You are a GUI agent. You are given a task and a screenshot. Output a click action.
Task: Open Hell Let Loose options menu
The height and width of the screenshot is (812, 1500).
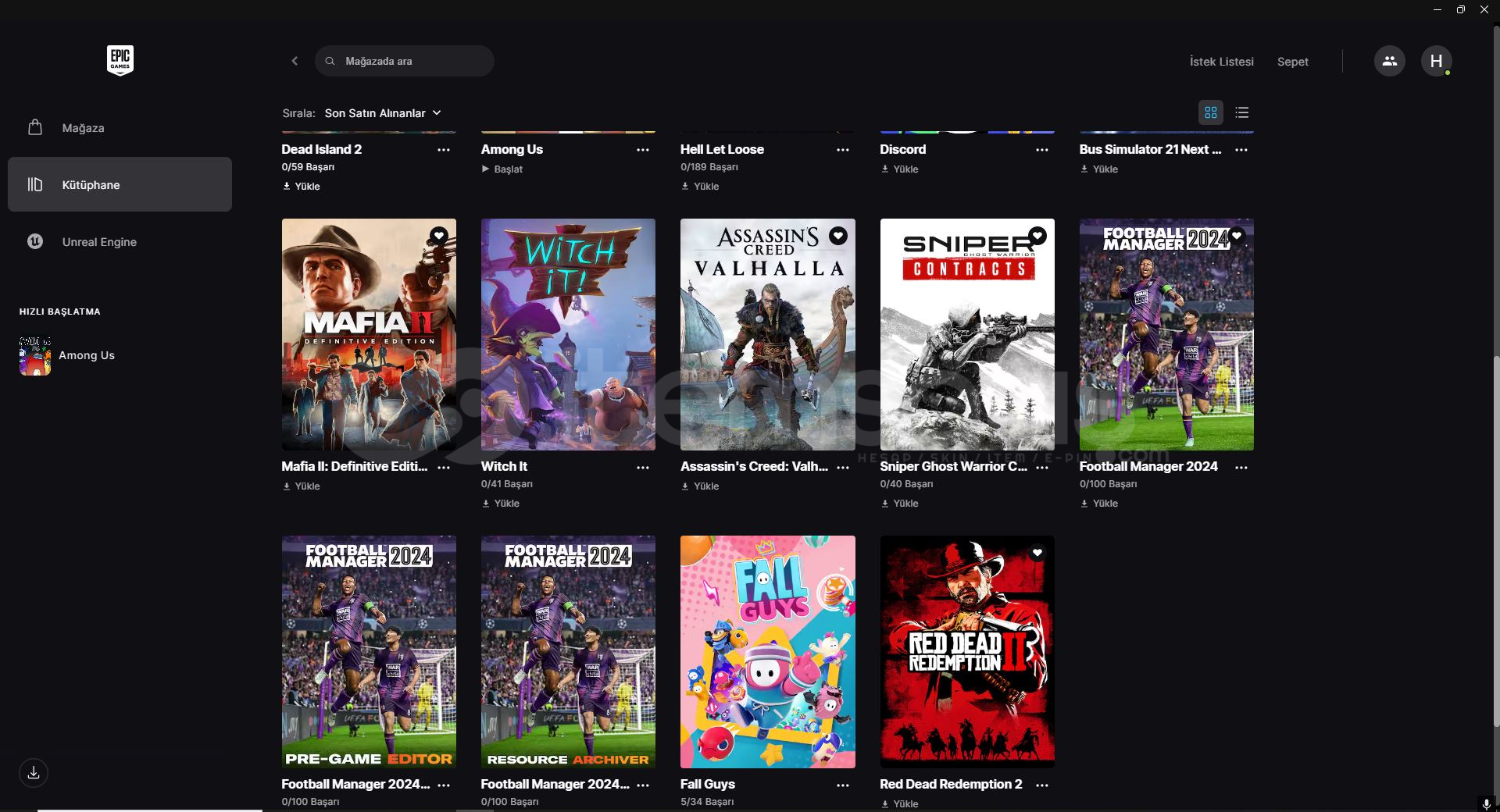[x=843, y=150]
